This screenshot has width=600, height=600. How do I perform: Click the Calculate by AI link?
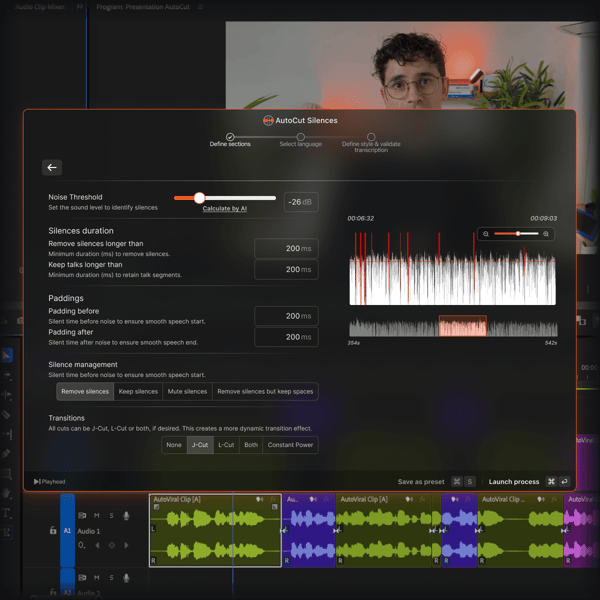(224, 209)
